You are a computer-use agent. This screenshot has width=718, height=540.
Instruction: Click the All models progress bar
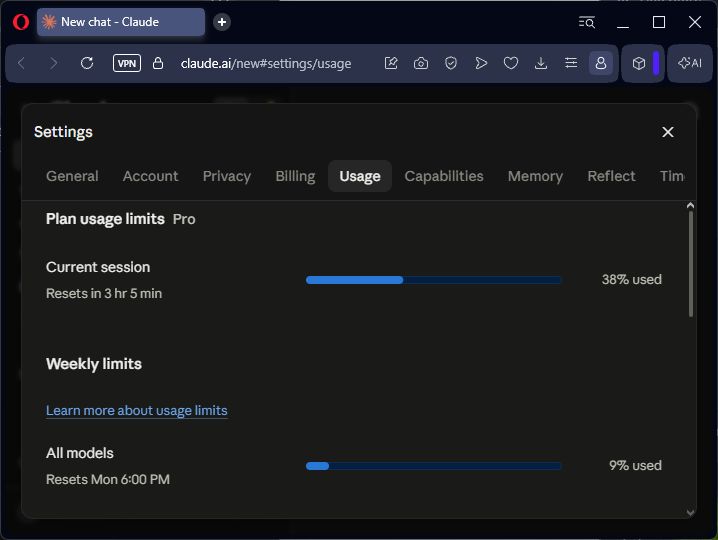pyautogui.click(x=433, y=466)
